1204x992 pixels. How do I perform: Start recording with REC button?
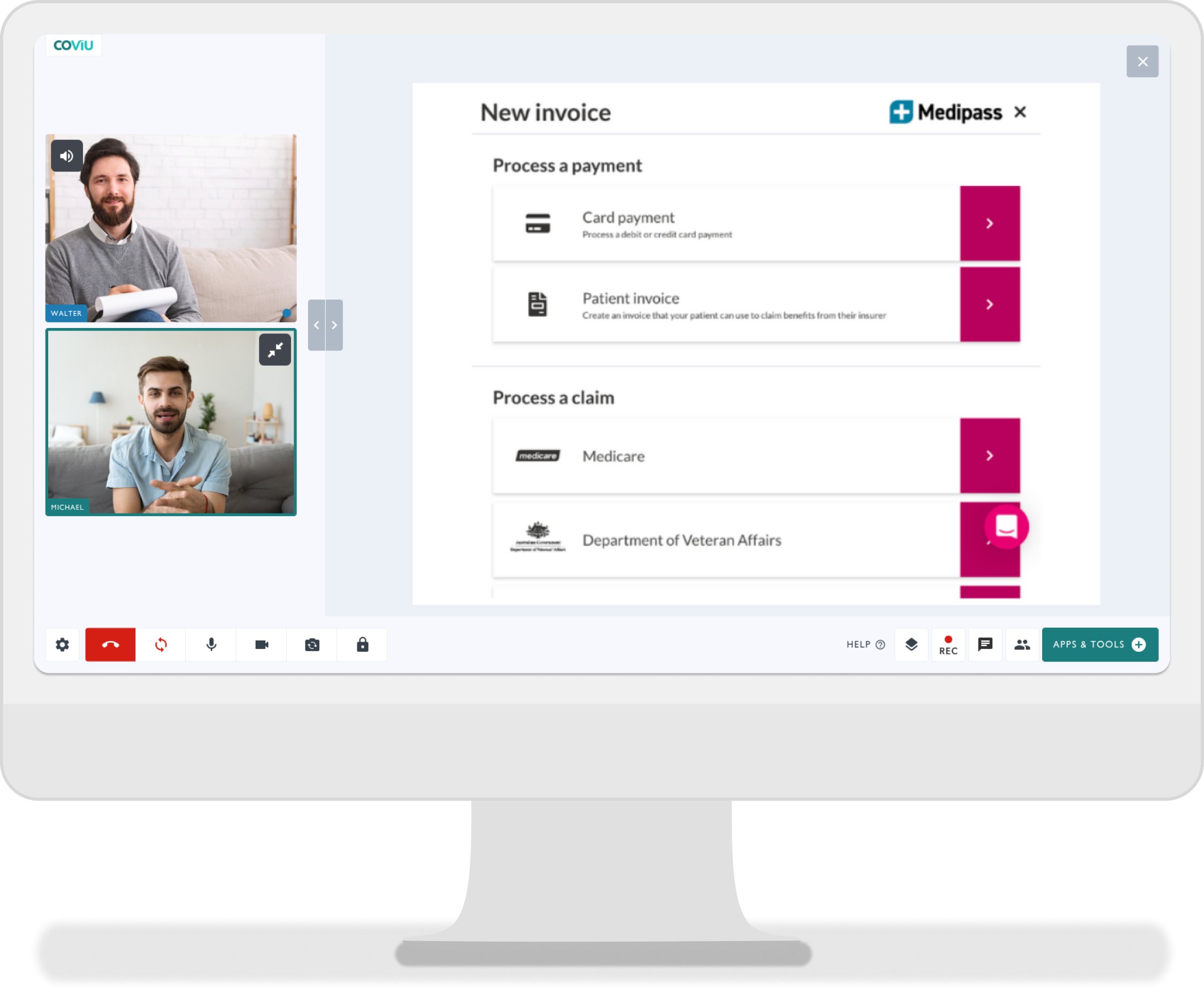tap(948, 645)
